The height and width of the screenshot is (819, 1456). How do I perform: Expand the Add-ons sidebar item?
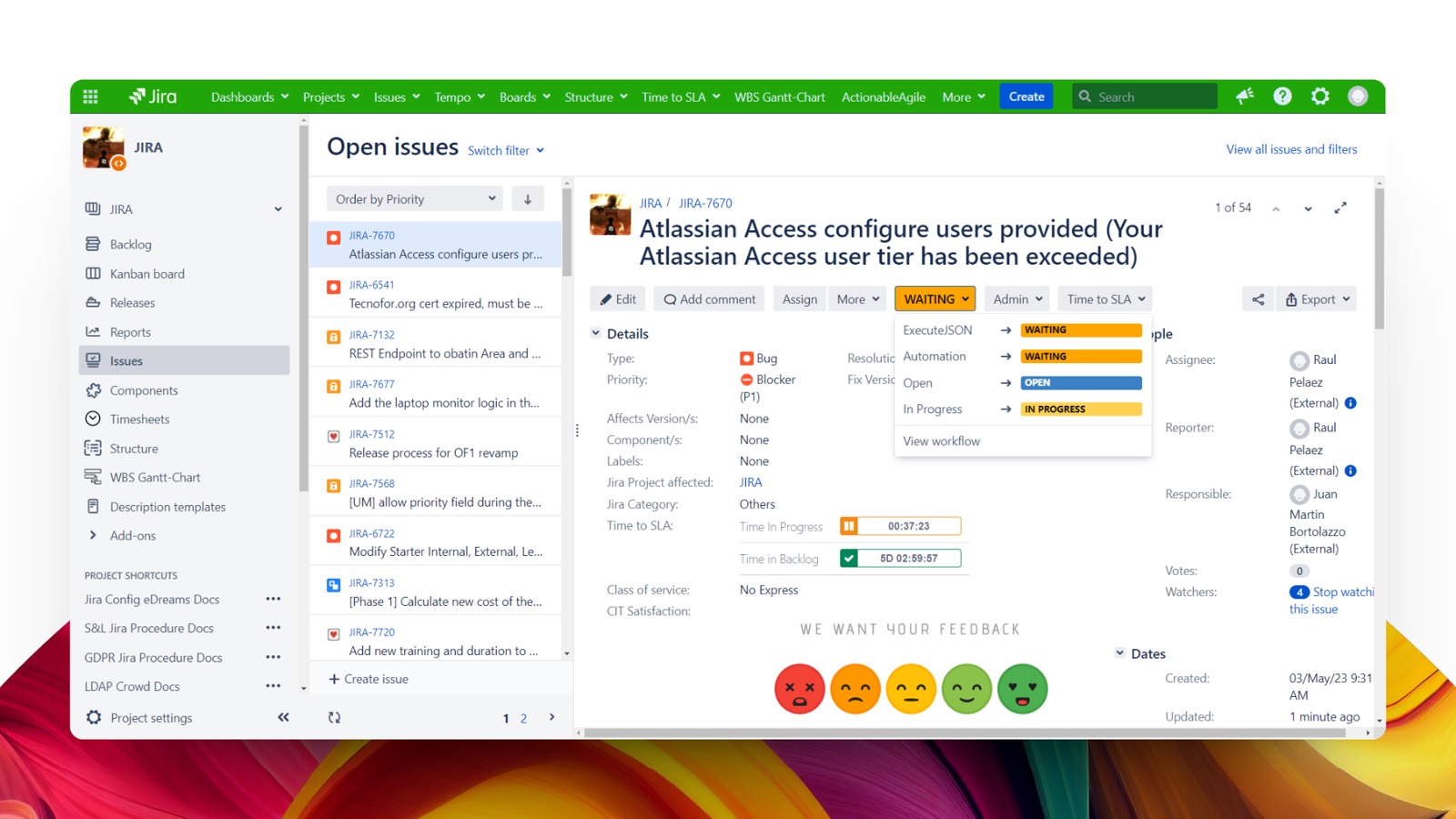93,535
